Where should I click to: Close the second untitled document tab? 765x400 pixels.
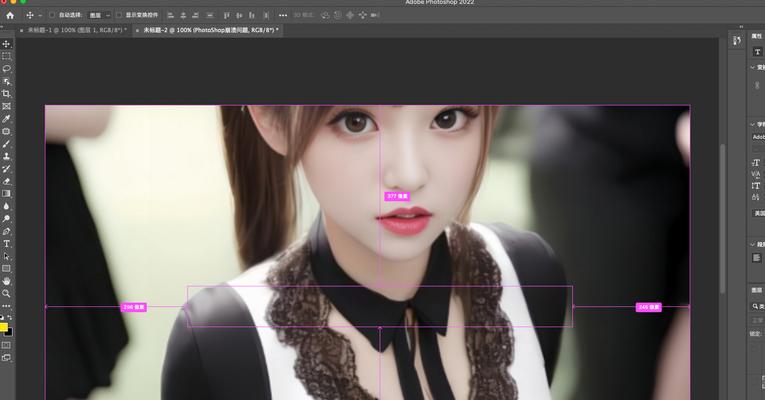point(137,30)
